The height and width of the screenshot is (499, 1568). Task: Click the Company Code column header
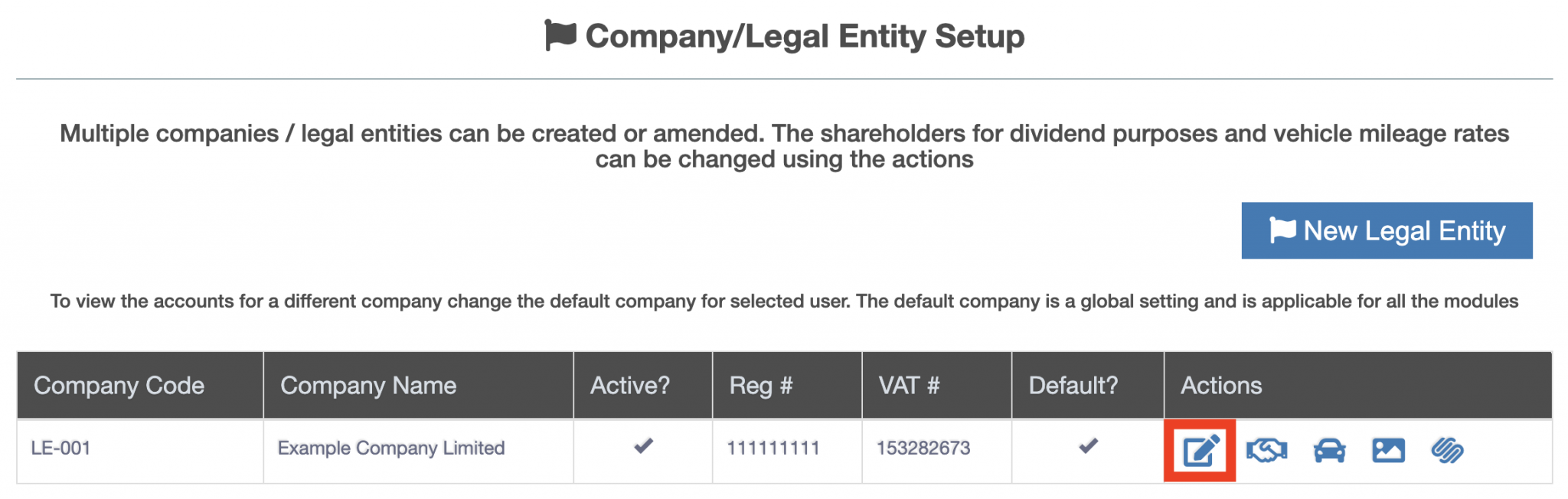click(119, 386)
